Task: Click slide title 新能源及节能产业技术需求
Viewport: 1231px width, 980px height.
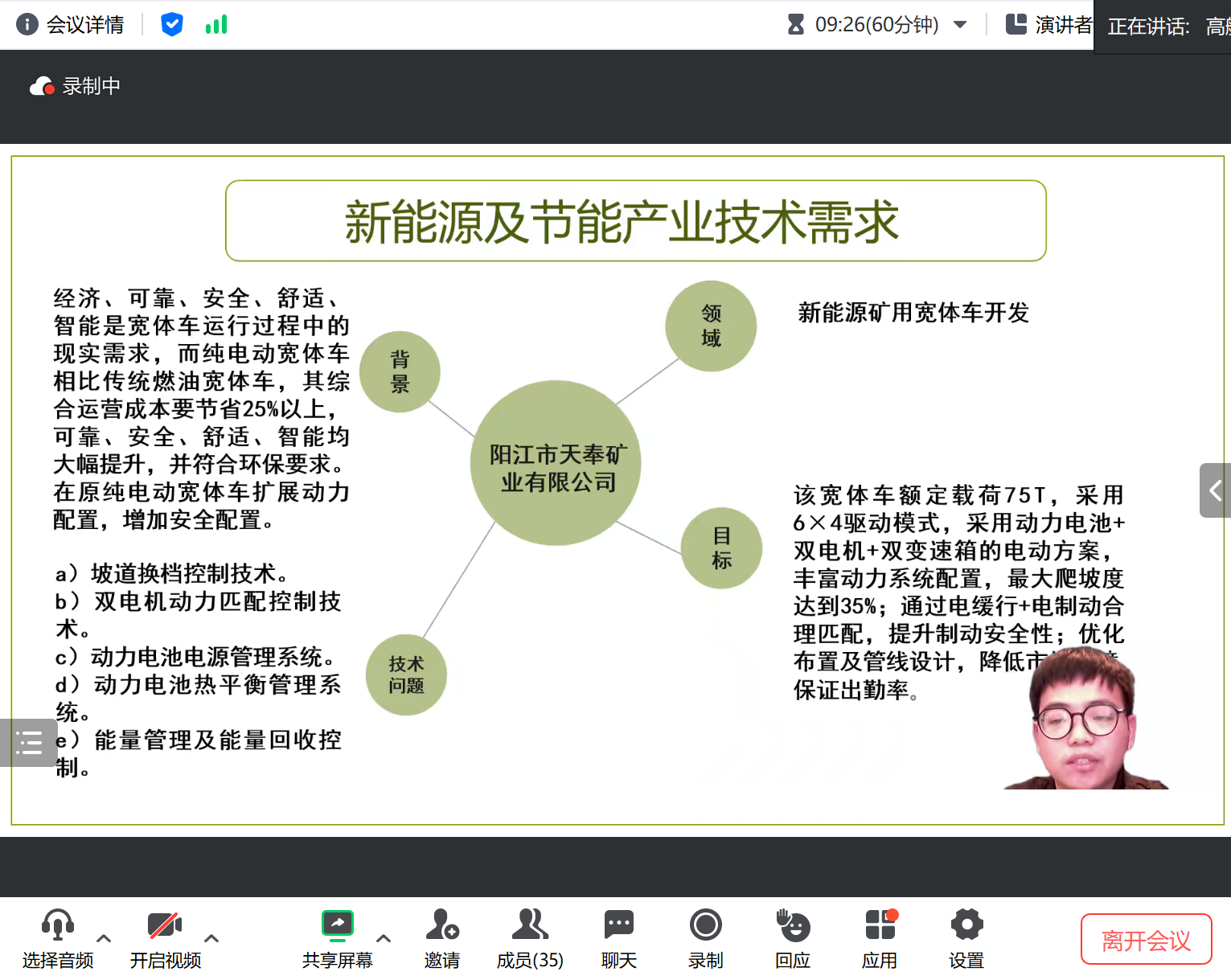Action: pos(622,222)
